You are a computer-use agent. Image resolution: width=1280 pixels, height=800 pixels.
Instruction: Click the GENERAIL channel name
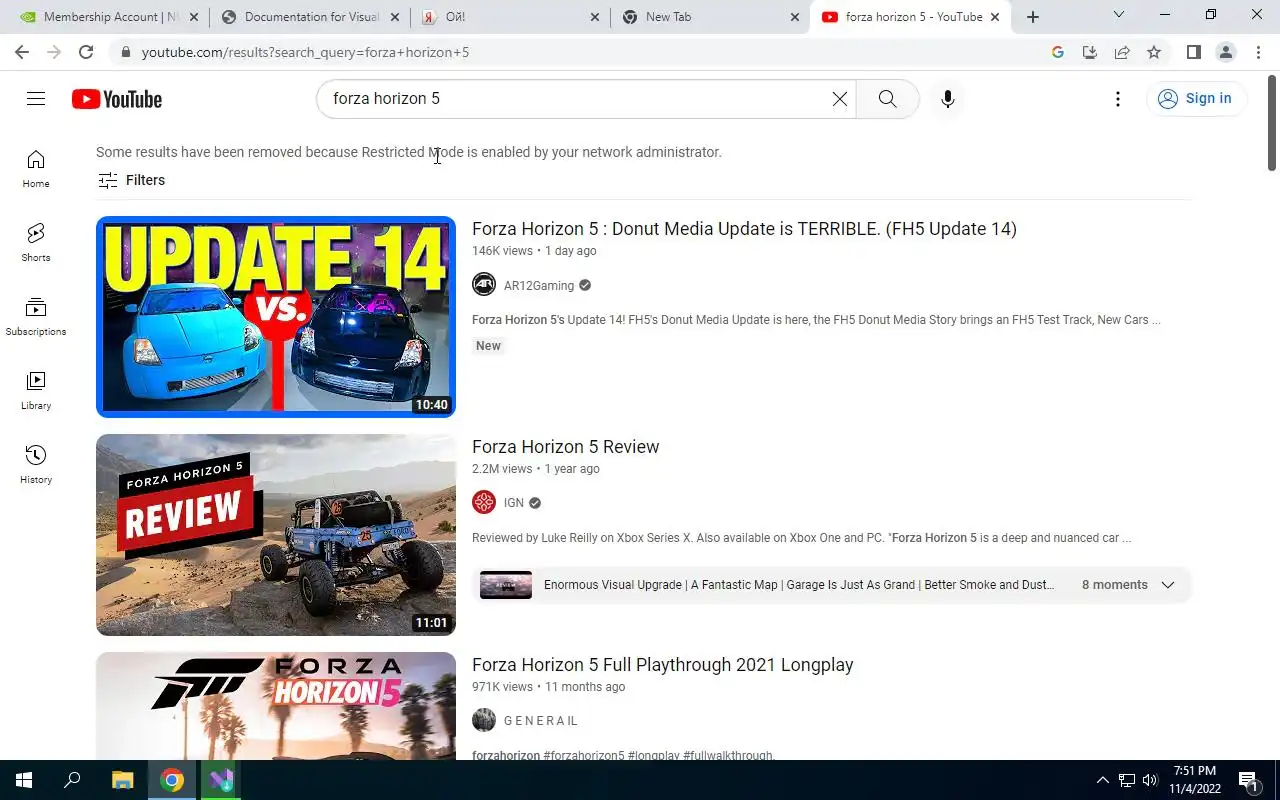tap(541, 721)
